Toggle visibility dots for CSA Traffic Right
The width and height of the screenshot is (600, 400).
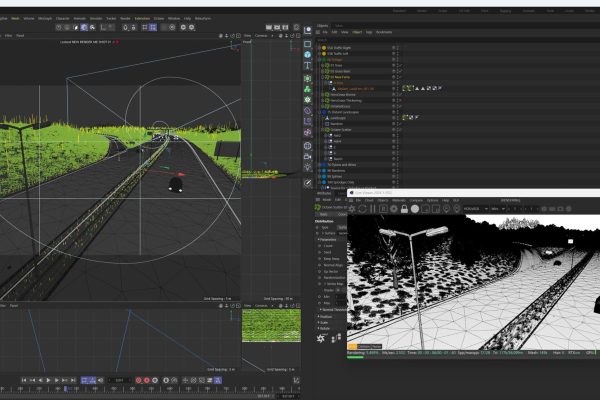[395, 46]
